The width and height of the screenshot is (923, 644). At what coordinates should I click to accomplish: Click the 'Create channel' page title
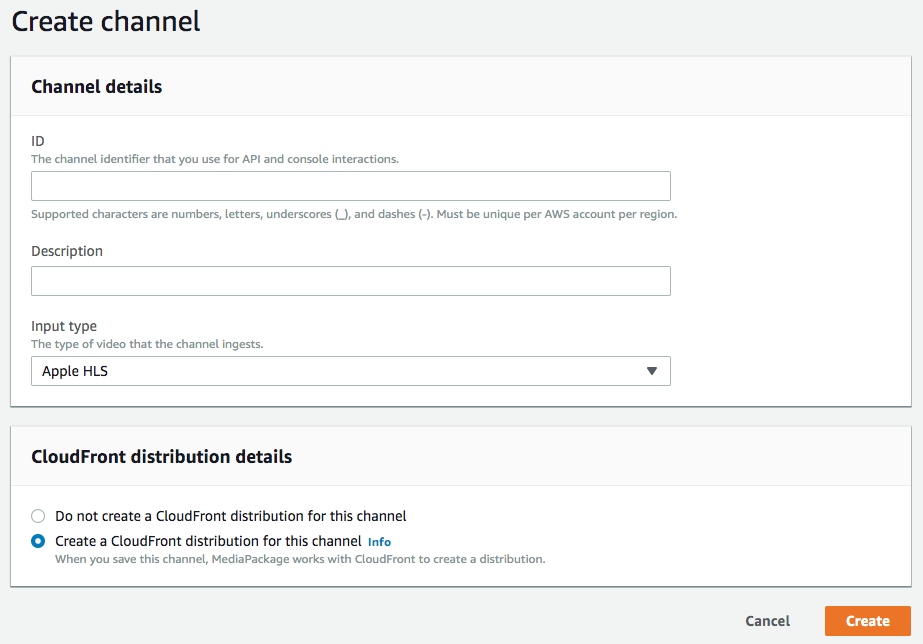pos(106,22)
